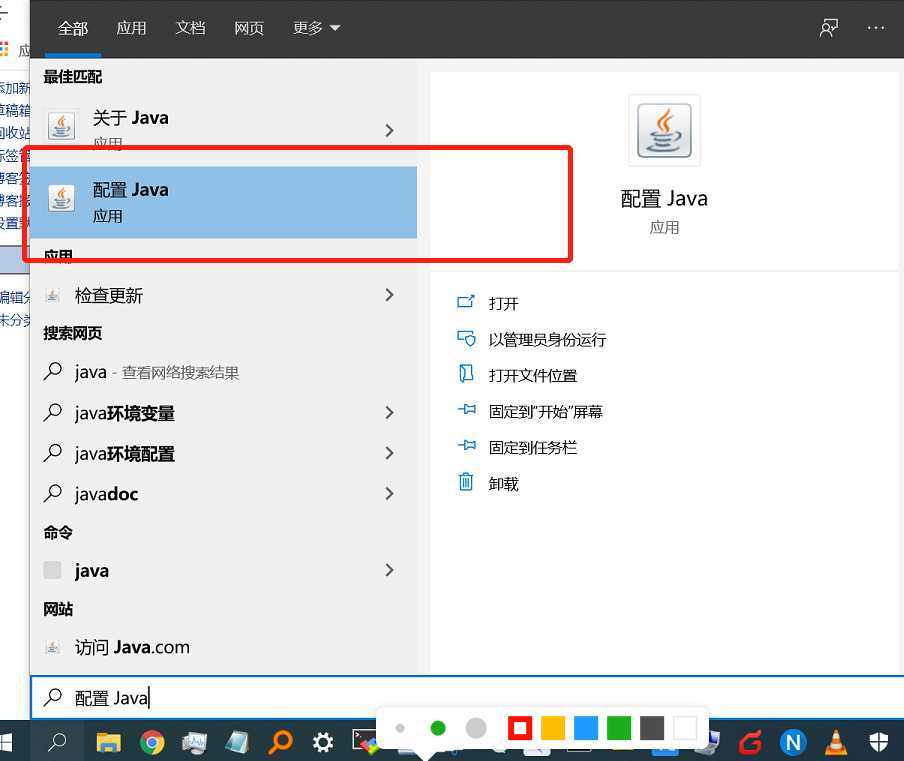
Task: Open the 访问 Java.com website result
Action: (223, 647)
